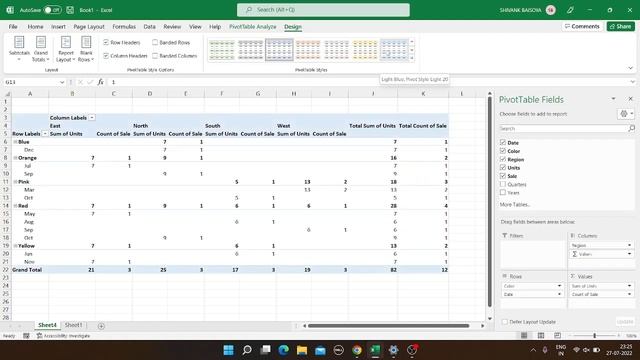
Task: Switch to the Formulas tab
Action: click(x=124, y=27)
